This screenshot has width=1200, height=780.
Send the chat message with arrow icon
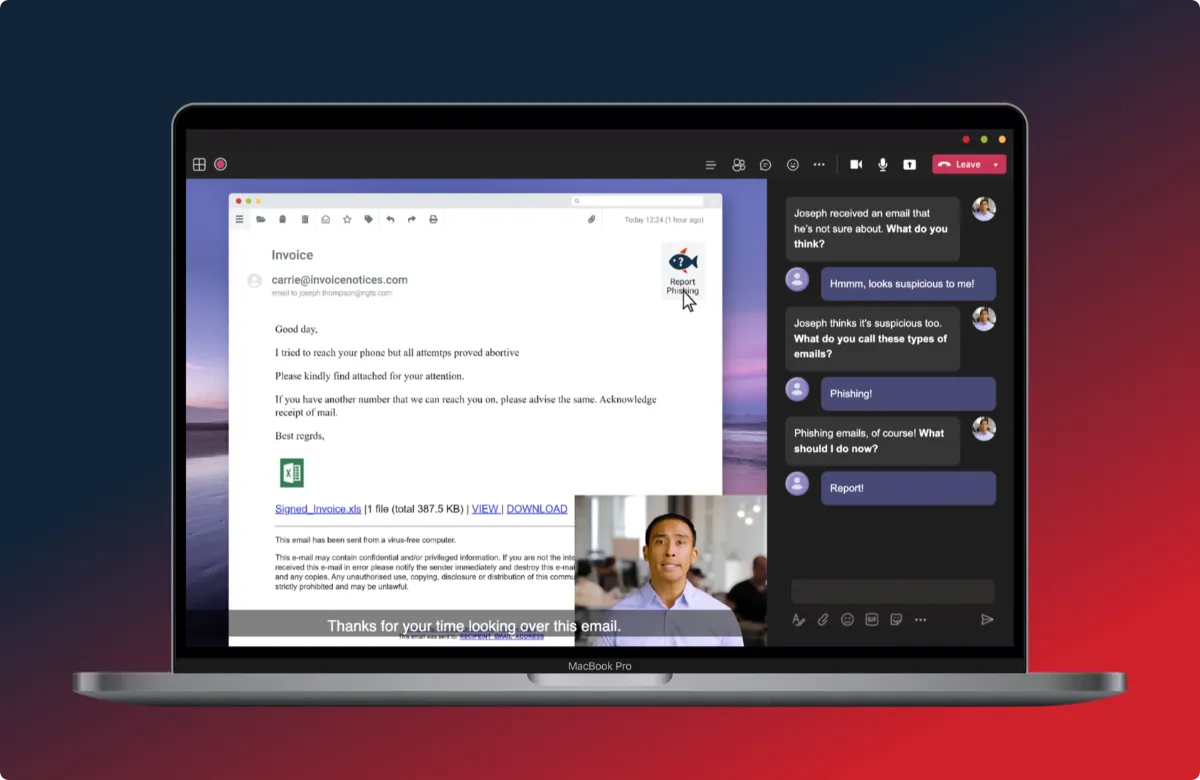(987, 619)
